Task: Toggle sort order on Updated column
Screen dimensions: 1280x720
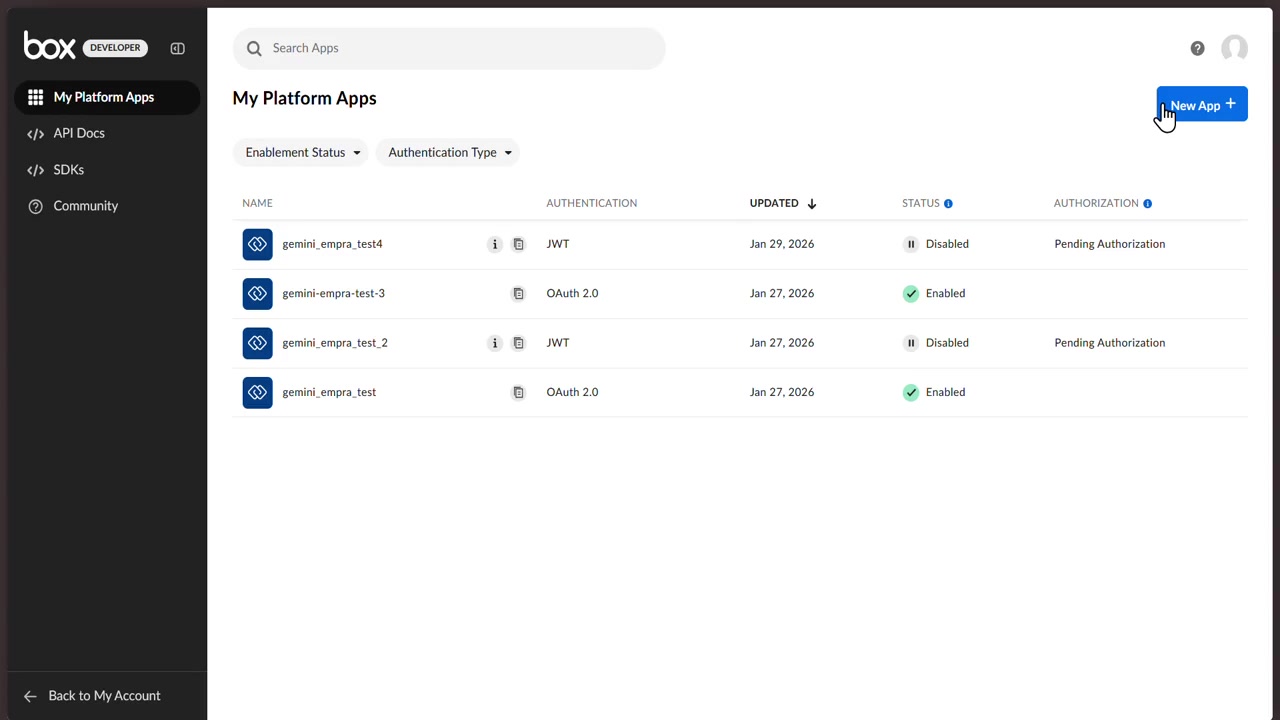Action: click(x=783, y=204)
